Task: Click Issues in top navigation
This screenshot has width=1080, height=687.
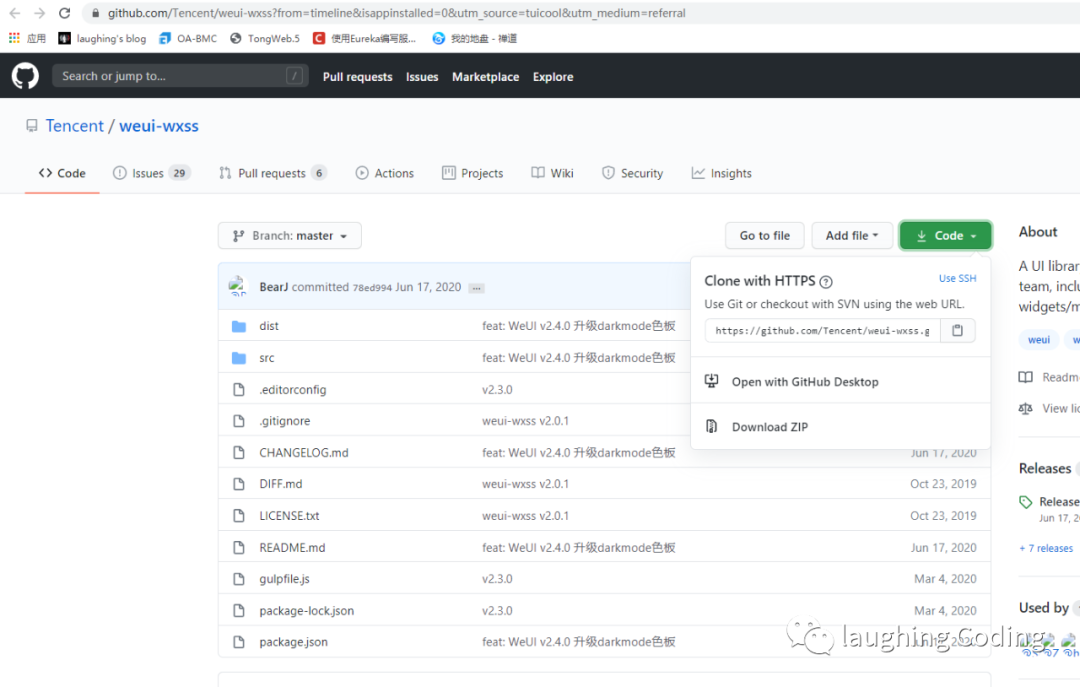Action: [422, 76]
